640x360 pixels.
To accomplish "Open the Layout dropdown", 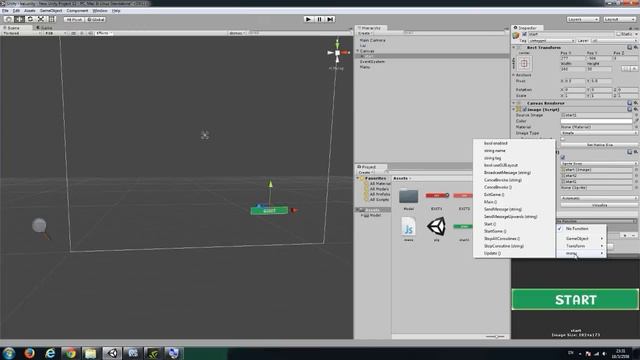I will (619, 19).
